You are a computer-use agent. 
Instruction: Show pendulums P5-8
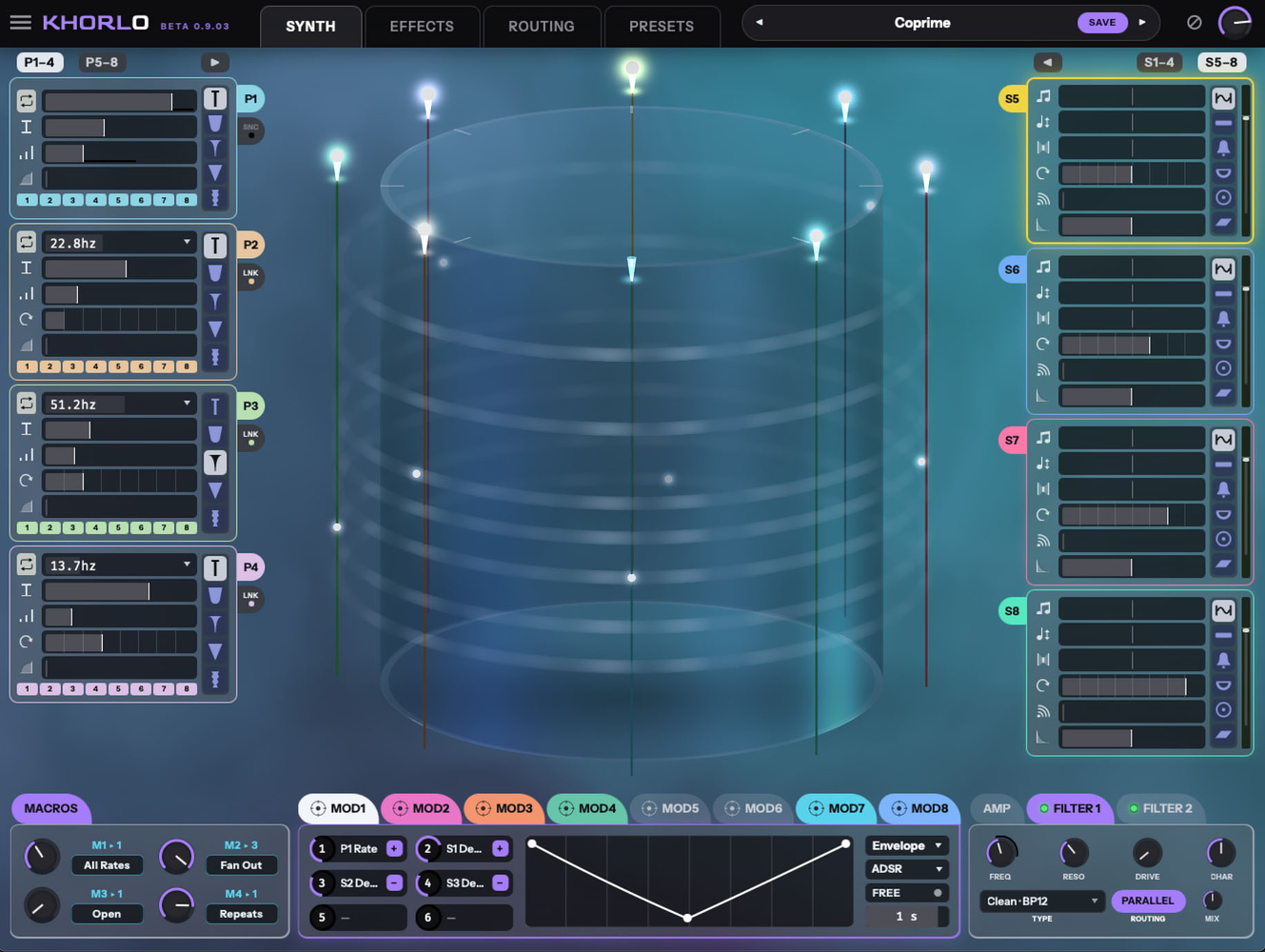[102, 62]
